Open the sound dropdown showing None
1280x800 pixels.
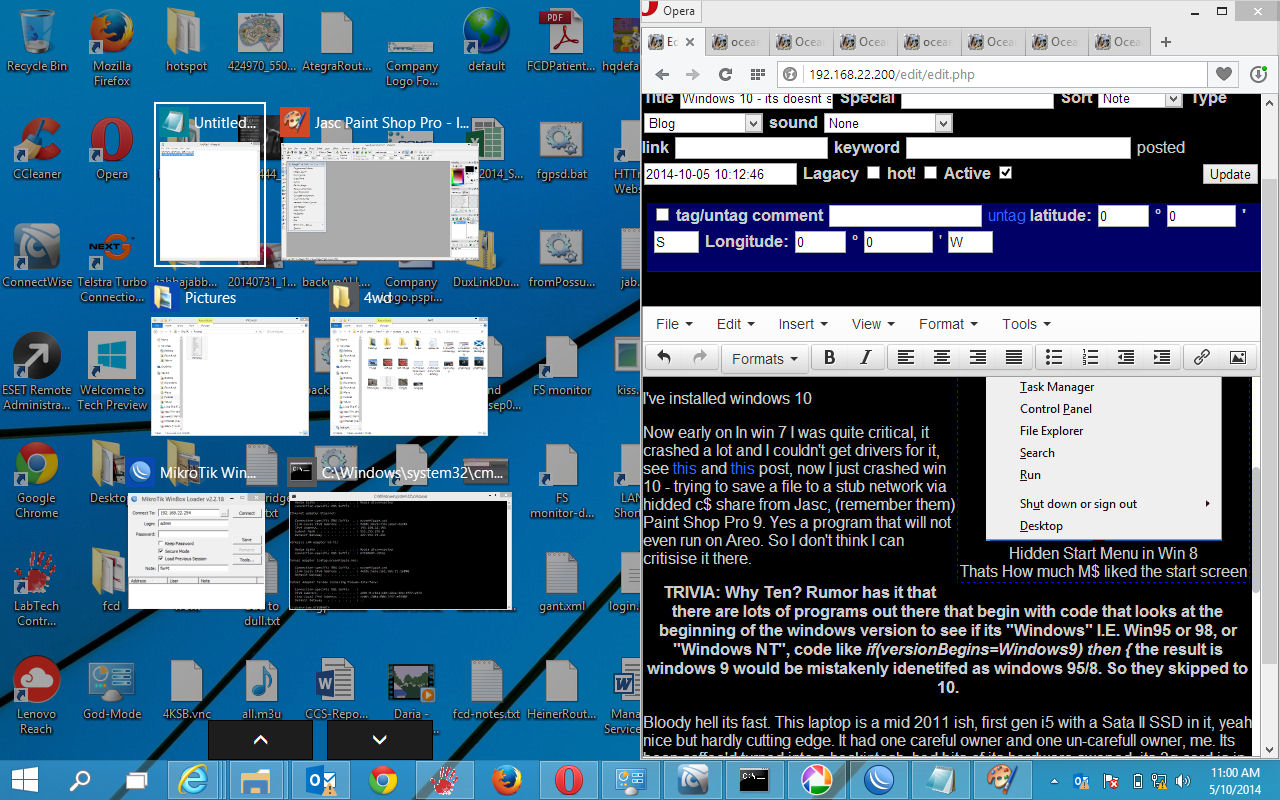[887, 123]
